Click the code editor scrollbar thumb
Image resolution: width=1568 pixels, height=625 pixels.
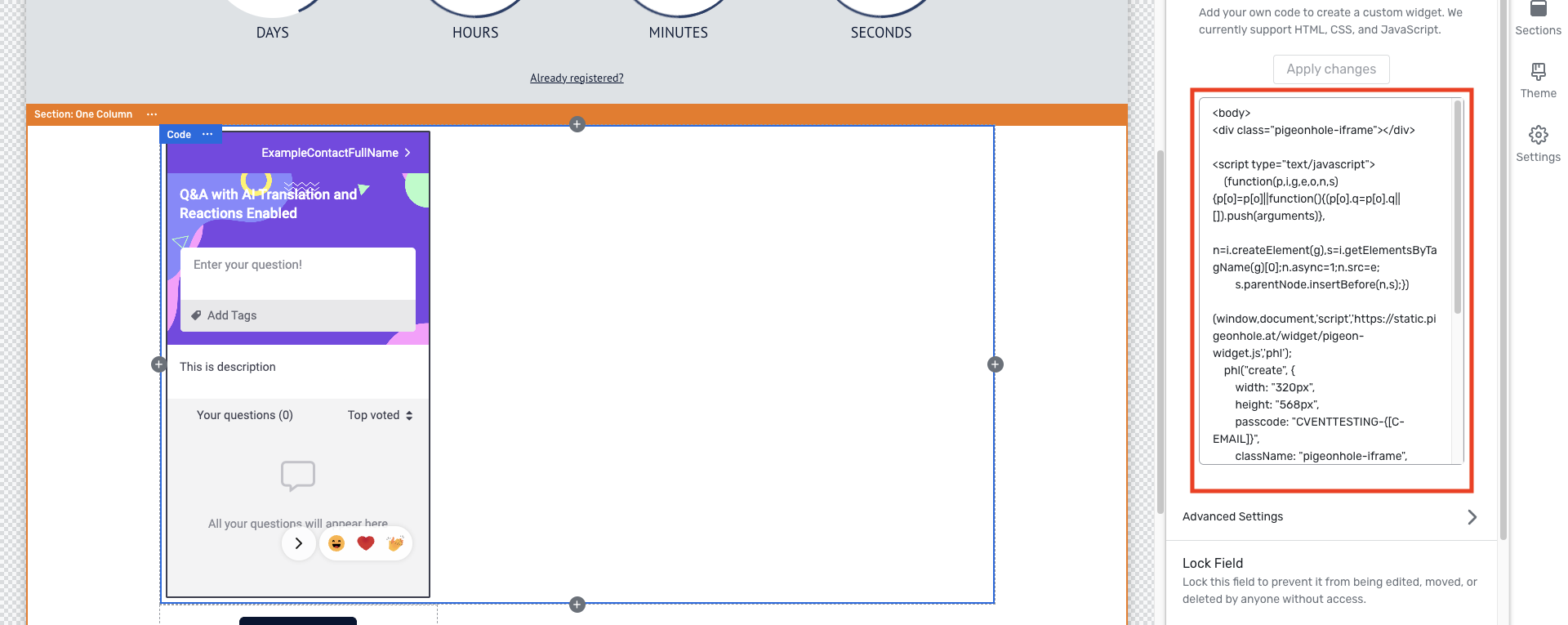click(1458, 207)
